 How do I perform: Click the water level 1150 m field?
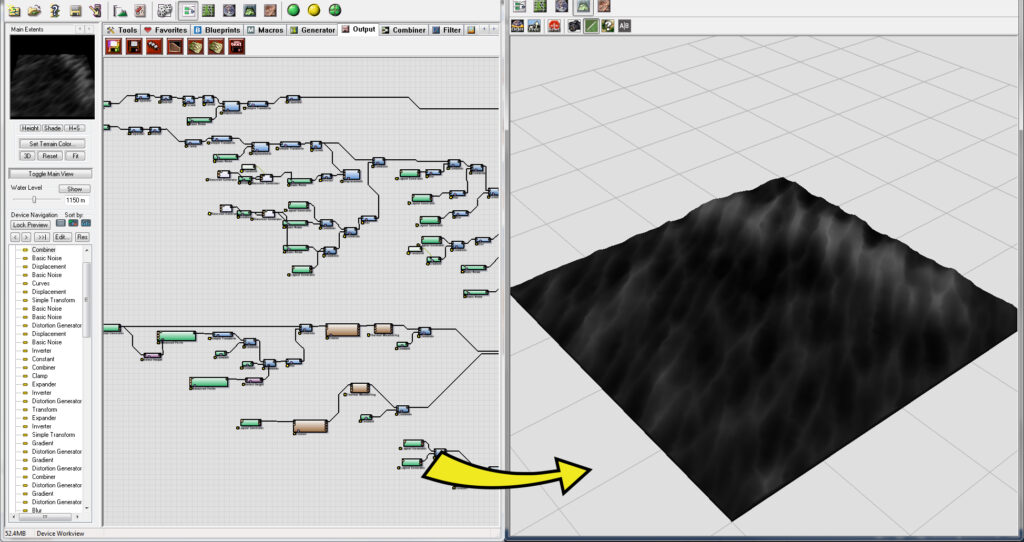click(x=76, y=200)
